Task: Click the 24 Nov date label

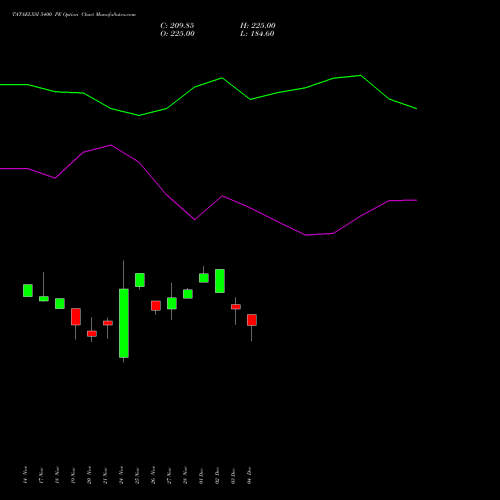Action: (121, 475)
